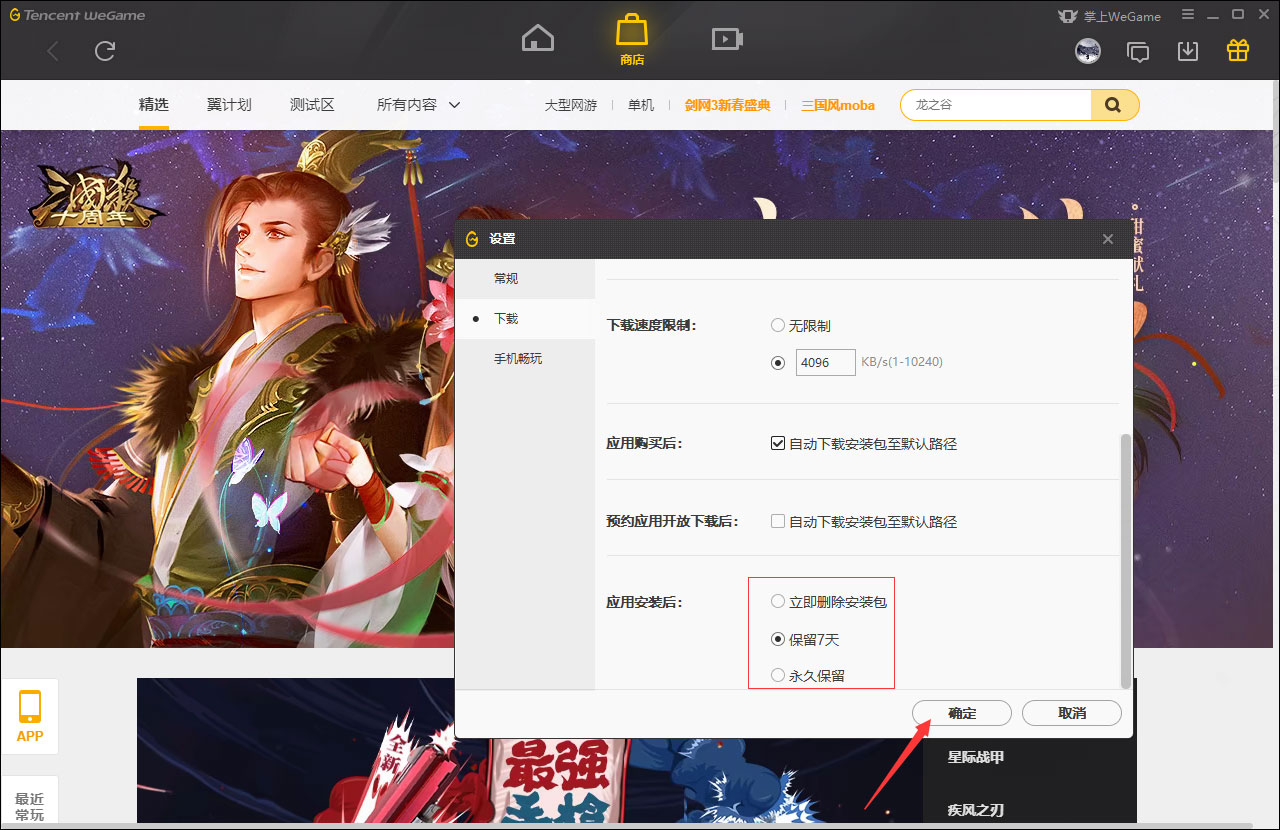Go to the home page icon
1280x830 pixels.
[537, 37]
